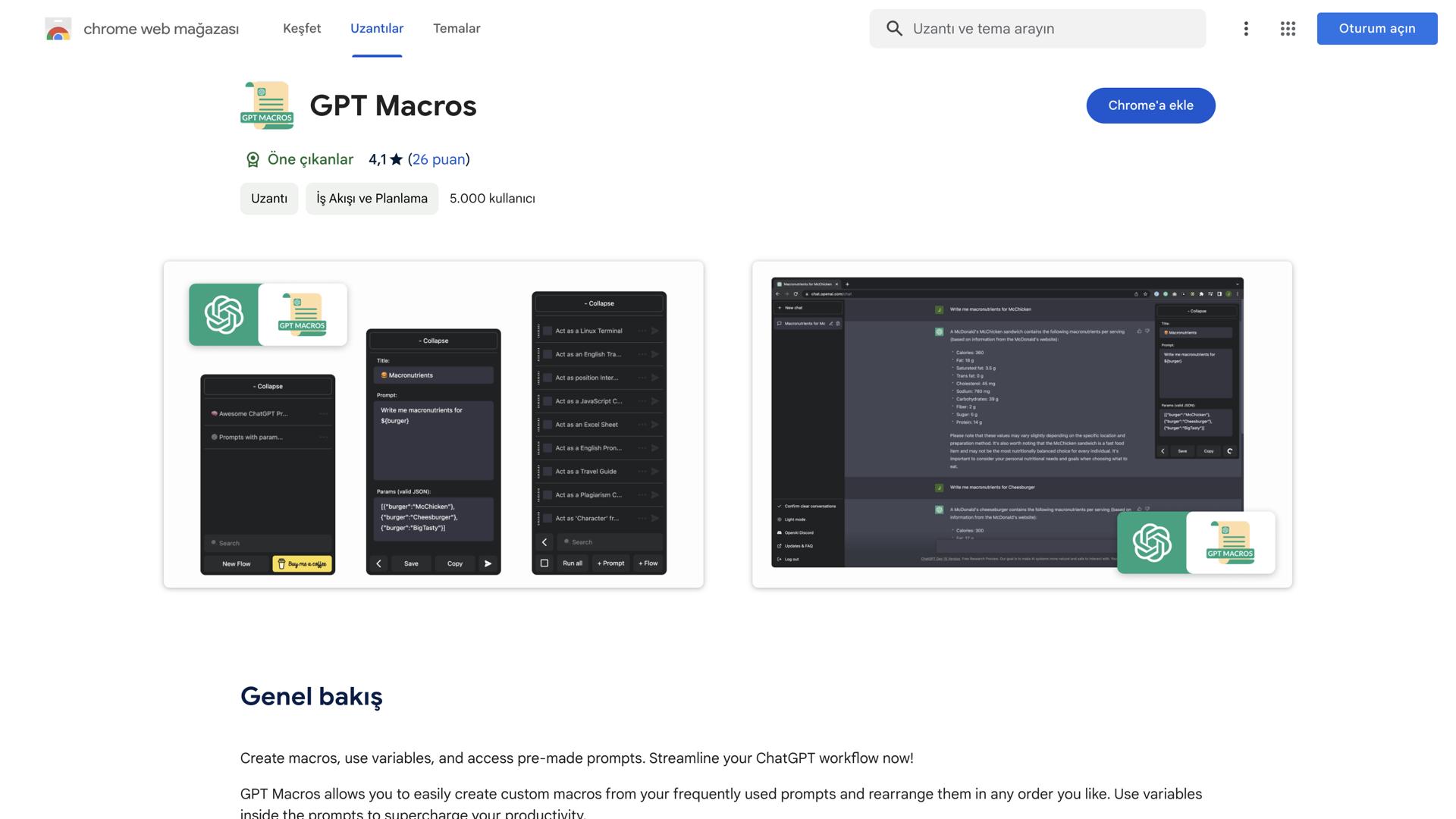The height and width of the screenshot is (819, 1456).
Task: Click the Öne çıkanlar featured label
Action: click(310, 160)
